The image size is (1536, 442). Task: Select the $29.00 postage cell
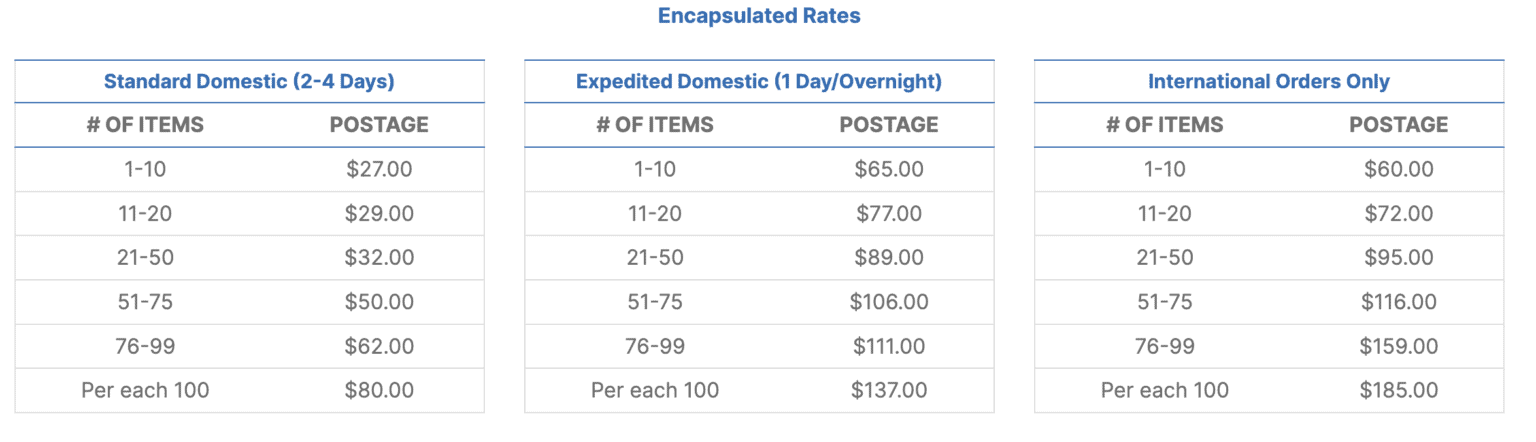point(379,214)
